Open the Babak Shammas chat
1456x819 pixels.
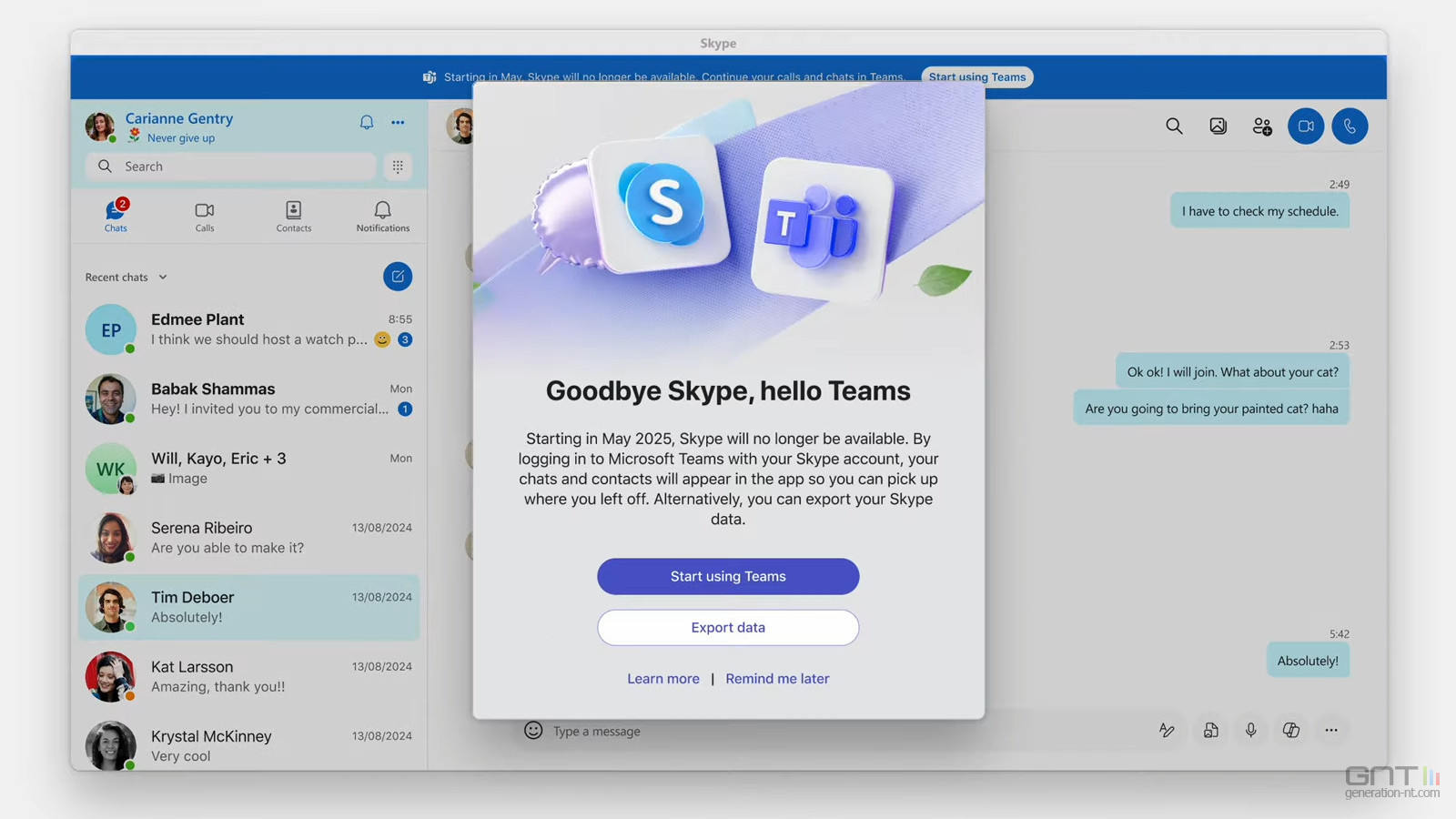point(248,399)
